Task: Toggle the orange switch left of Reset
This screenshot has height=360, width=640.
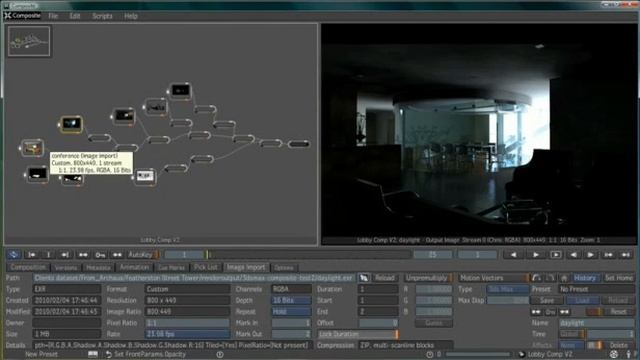Action: [594, 312]
